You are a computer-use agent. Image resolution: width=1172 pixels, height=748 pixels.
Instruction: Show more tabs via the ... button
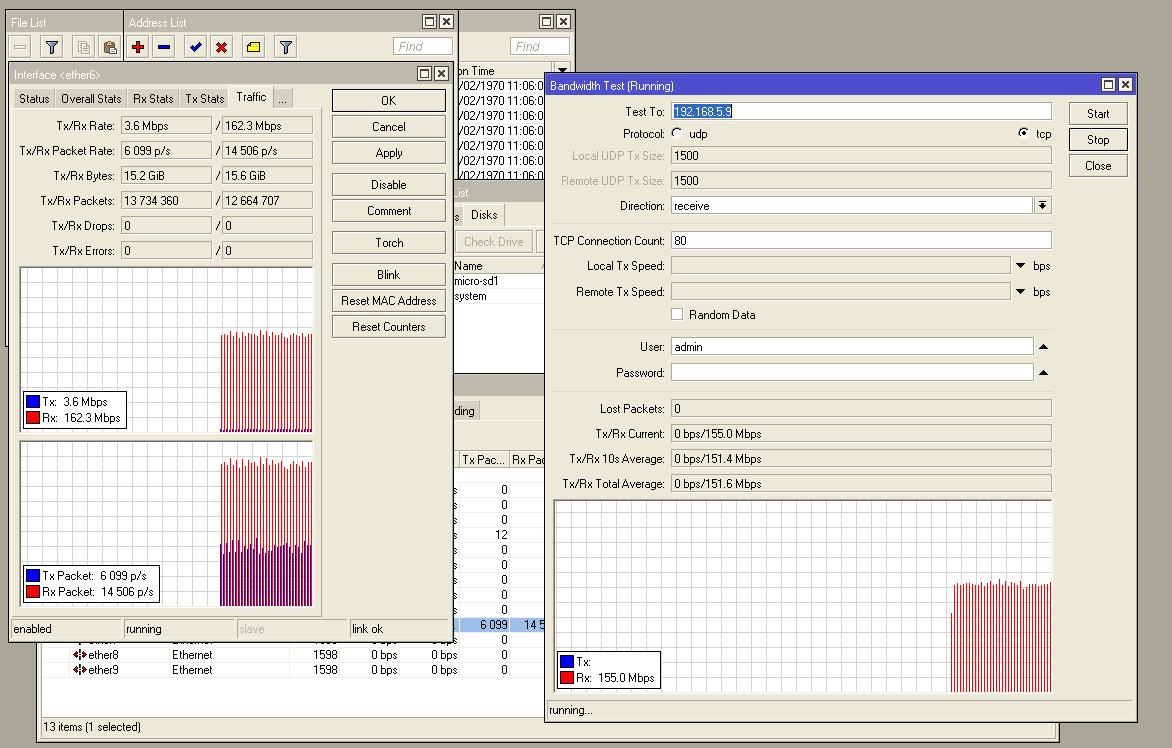tap(283, 99)
